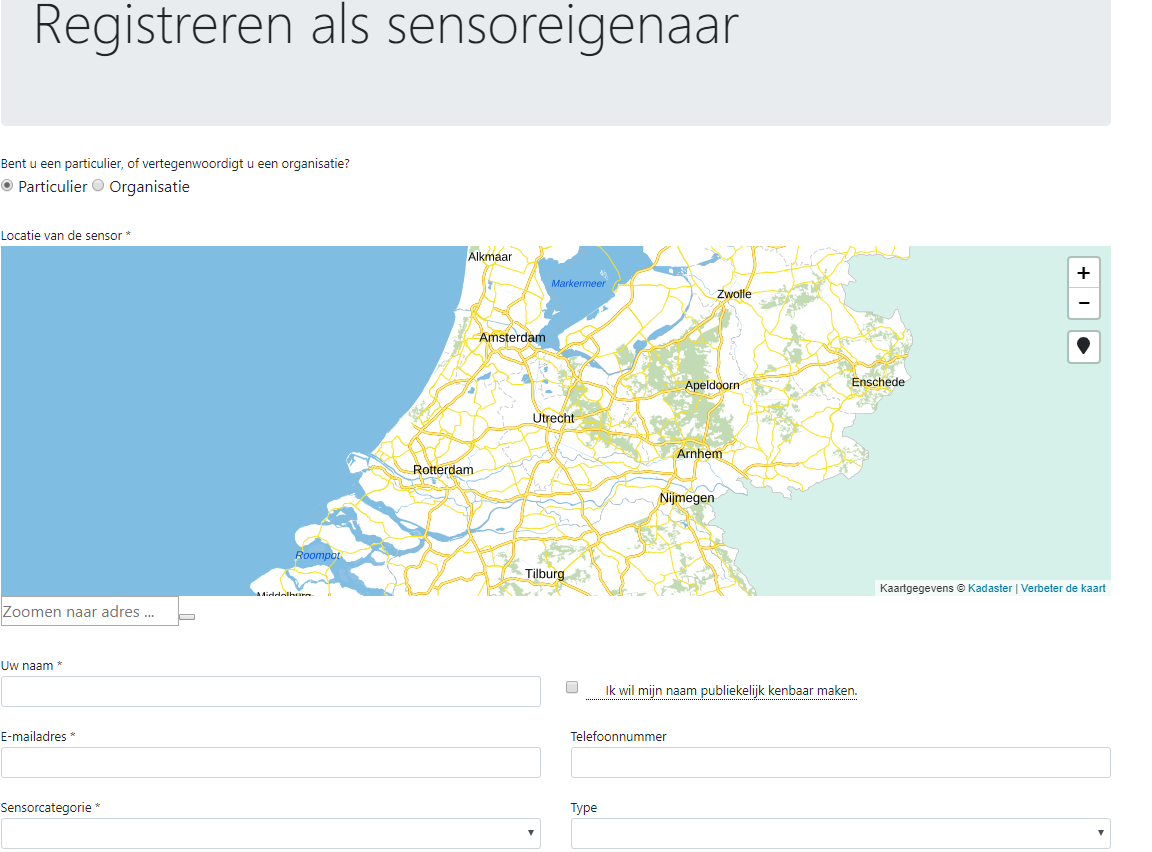Image resolution: width=1152 pixels, height=852 pixels.
Task: Click Amsterdam on the map
Action: pos(512,338)
